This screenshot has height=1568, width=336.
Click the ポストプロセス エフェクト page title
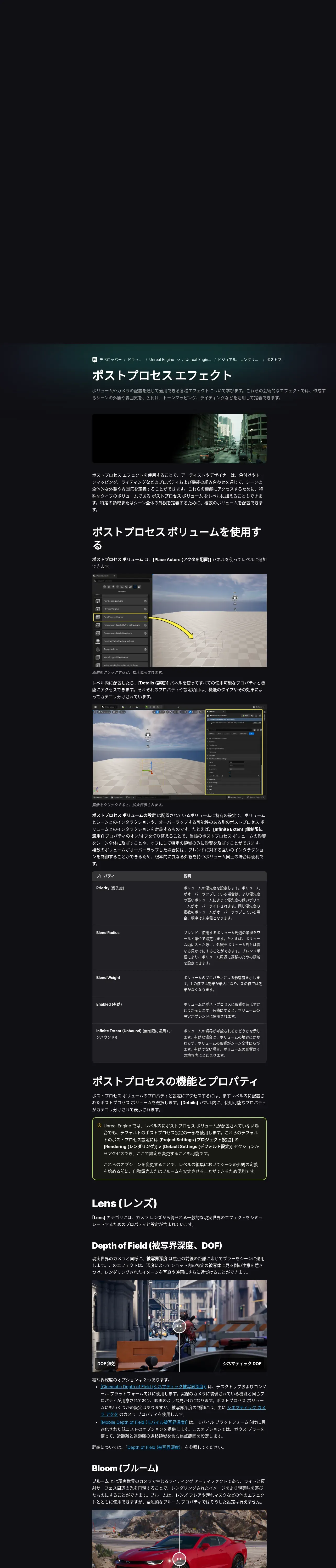(162, 376)
